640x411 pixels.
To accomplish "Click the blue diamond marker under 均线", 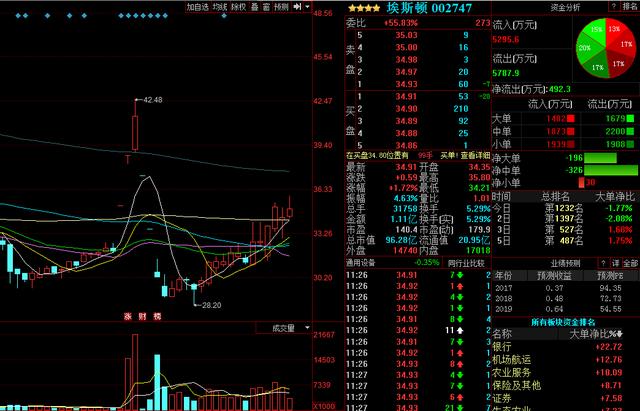I will pyautogui.click(x=224, y=16).
